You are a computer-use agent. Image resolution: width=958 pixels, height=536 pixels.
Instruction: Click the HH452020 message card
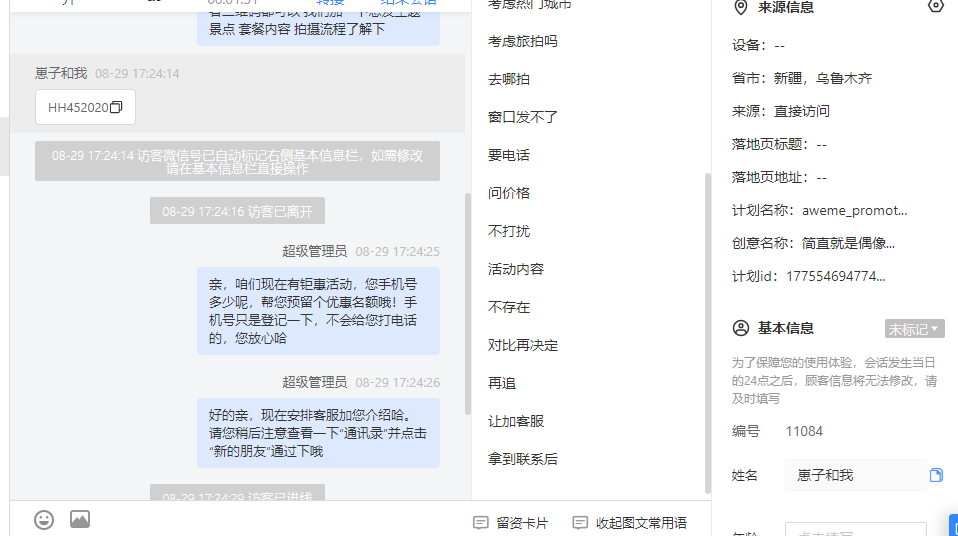pos(86,107)
